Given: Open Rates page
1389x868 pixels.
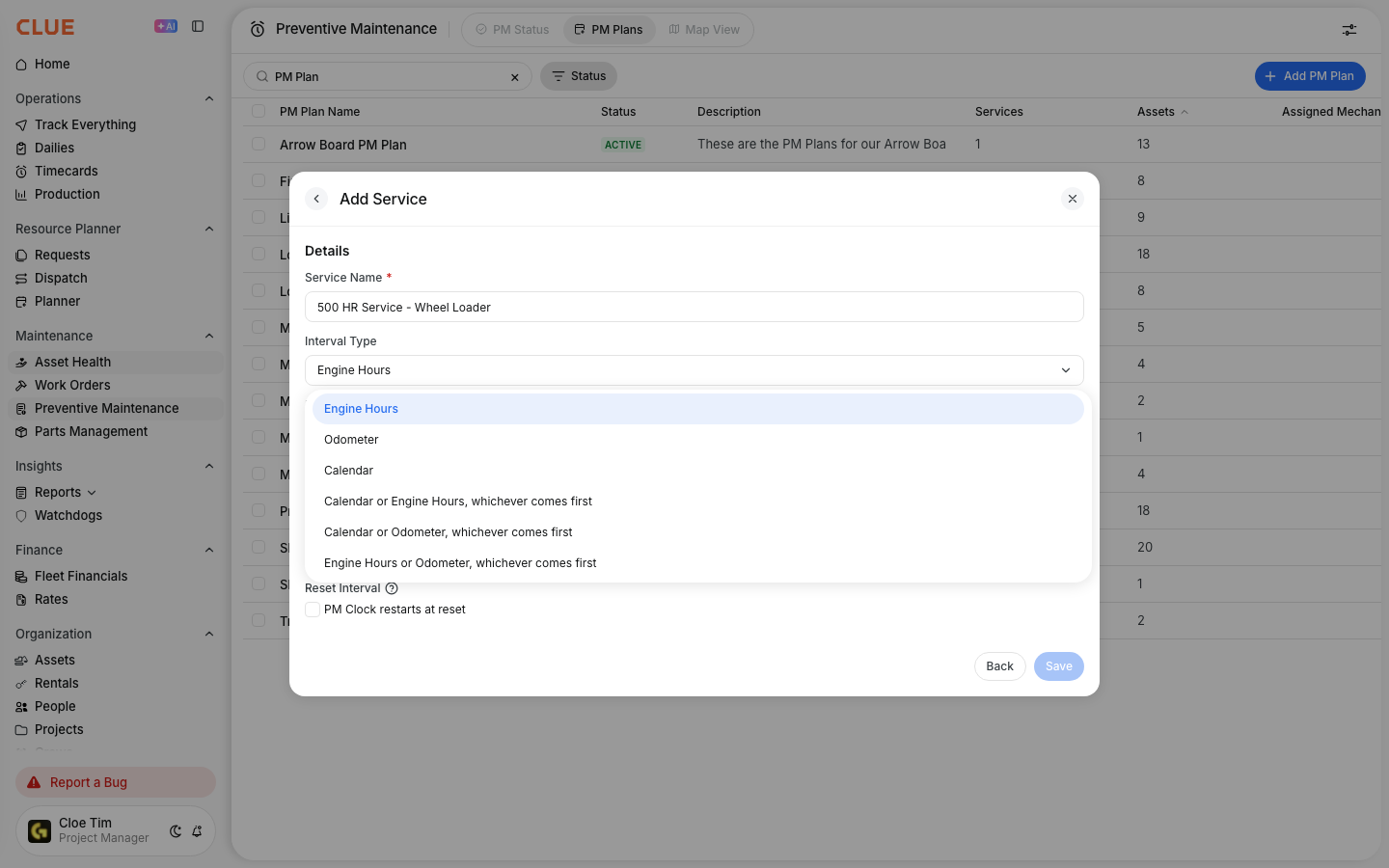Looking at the screenshot, I should click(x=51, y=599).
